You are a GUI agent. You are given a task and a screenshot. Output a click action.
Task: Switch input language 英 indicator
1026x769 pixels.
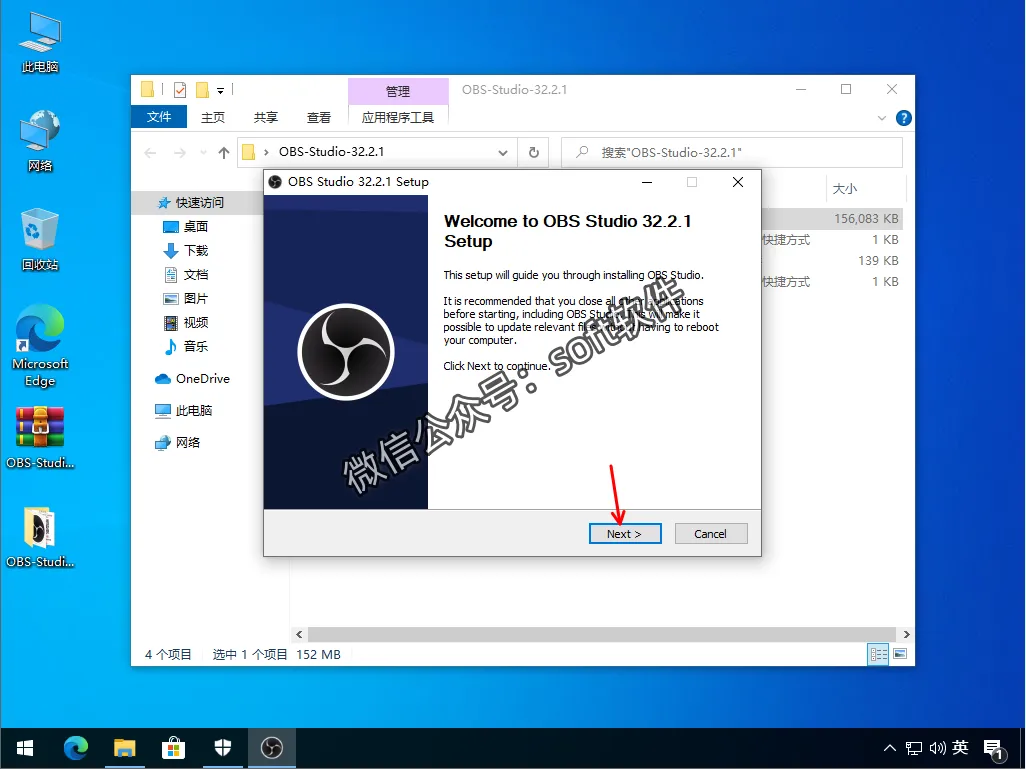961,747
